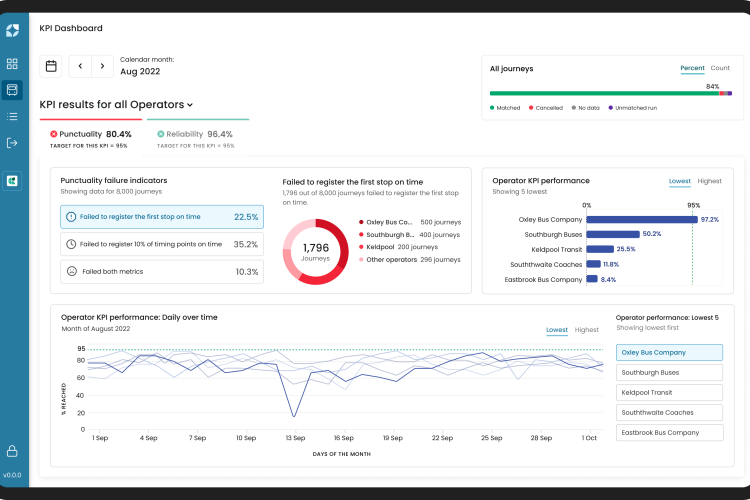Viewport: 750px width, 500px height.
Task: Click the Southburgh Buses 50.2% bar
Action: tap(613, 234)
